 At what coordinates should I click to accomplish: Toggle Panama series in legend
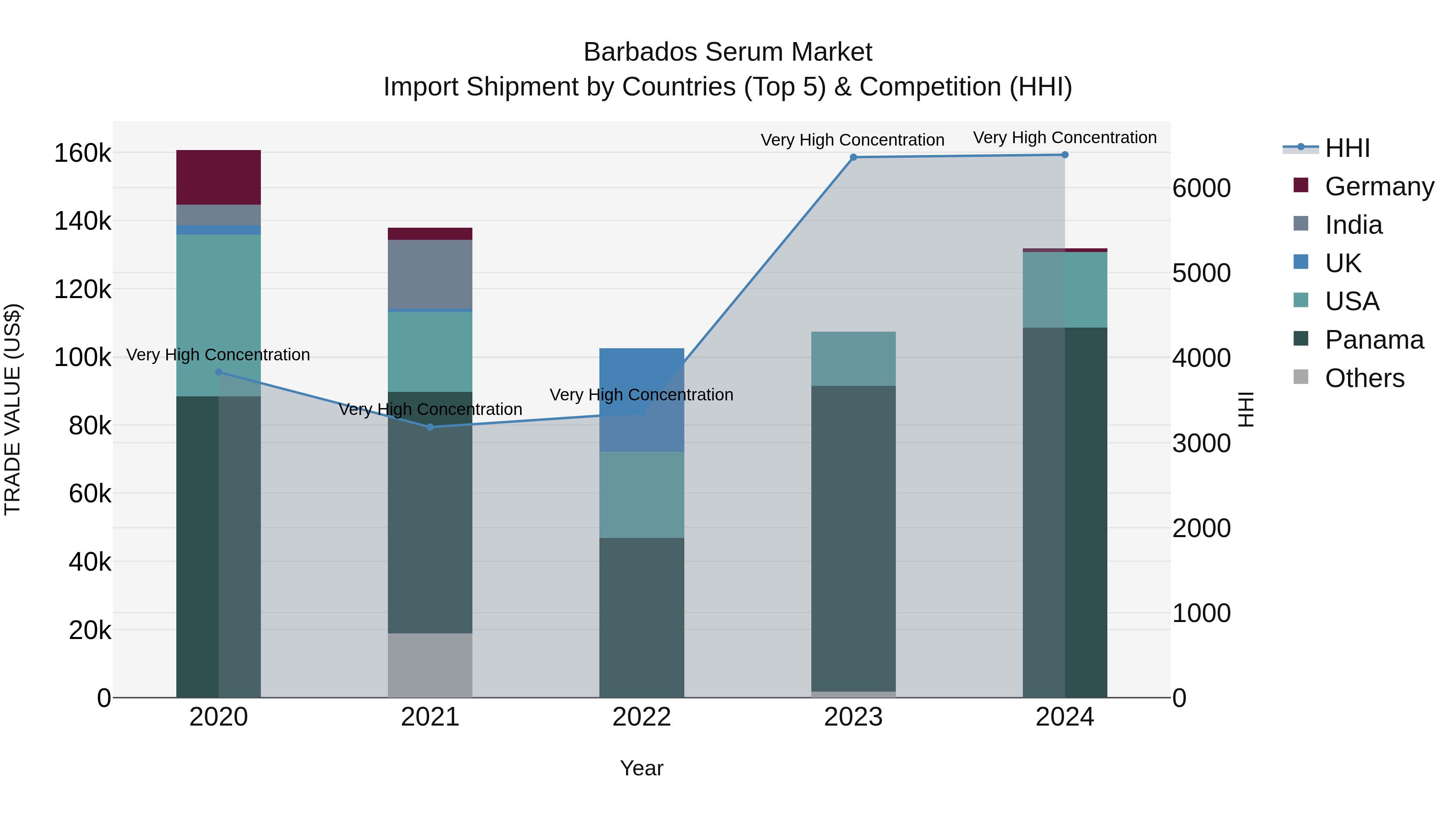click(1359, 339)
